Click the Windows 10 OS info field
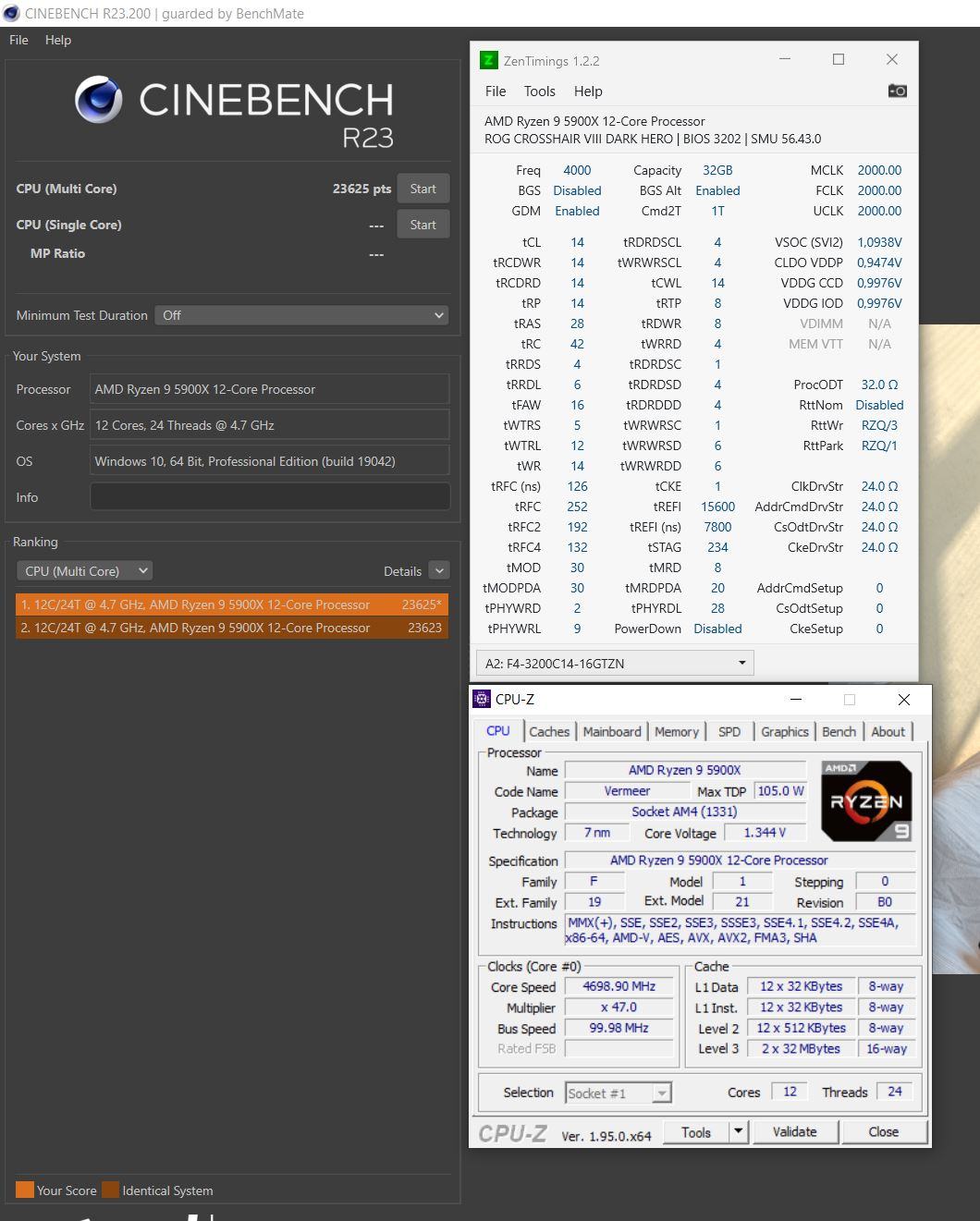 tap(270, 461)
